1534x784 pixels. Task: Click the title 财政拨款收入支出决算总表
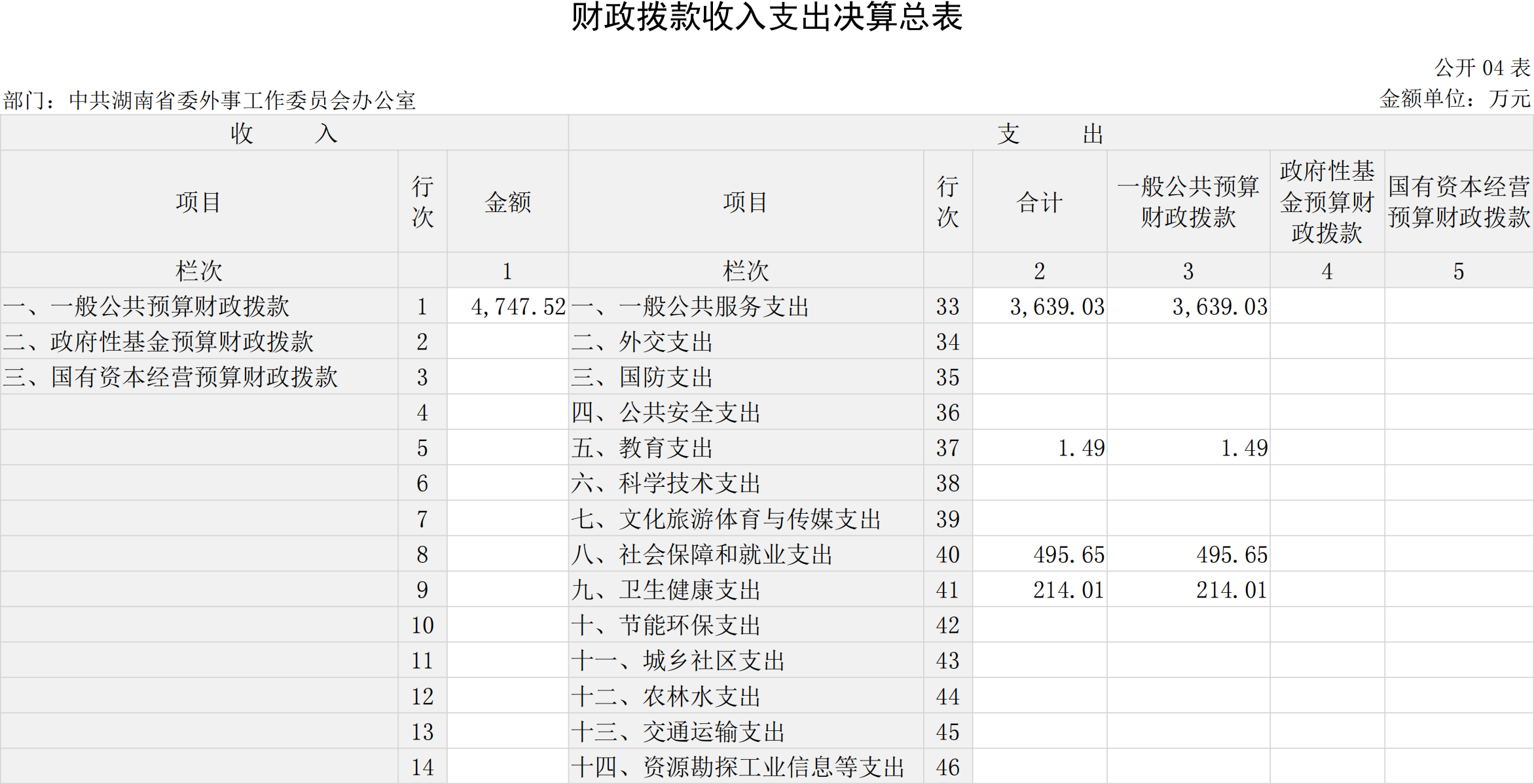tap(767, 18)
